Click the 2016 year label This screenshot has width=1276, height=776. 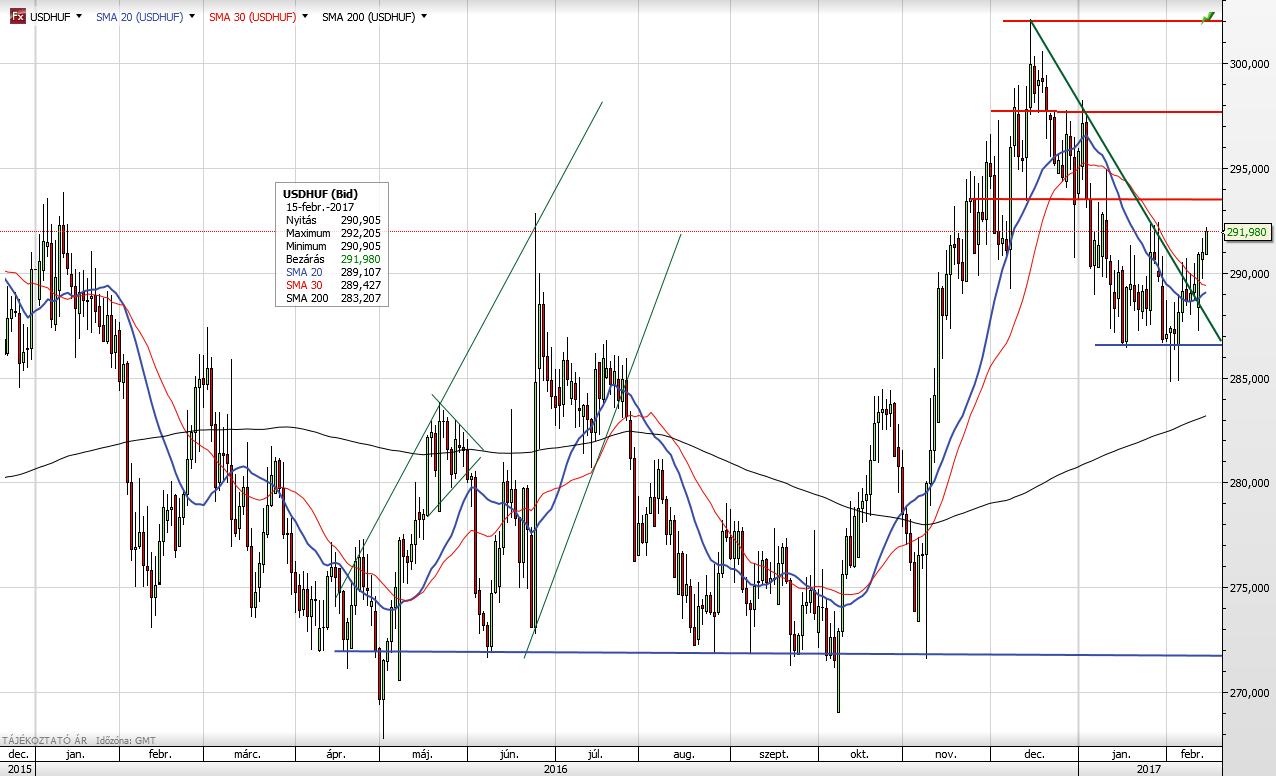556,769
